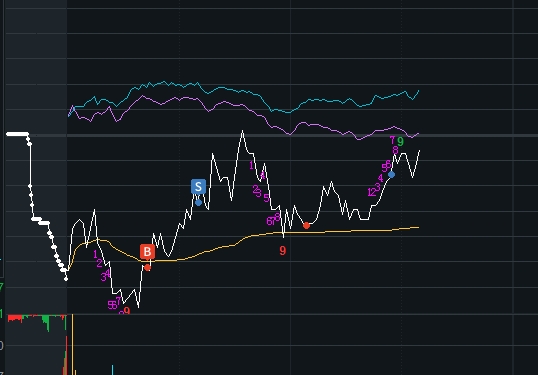Click the red volume bars at far left
Image resolution: width=538 pixels, height=375 pixels.
pos(14,318)
